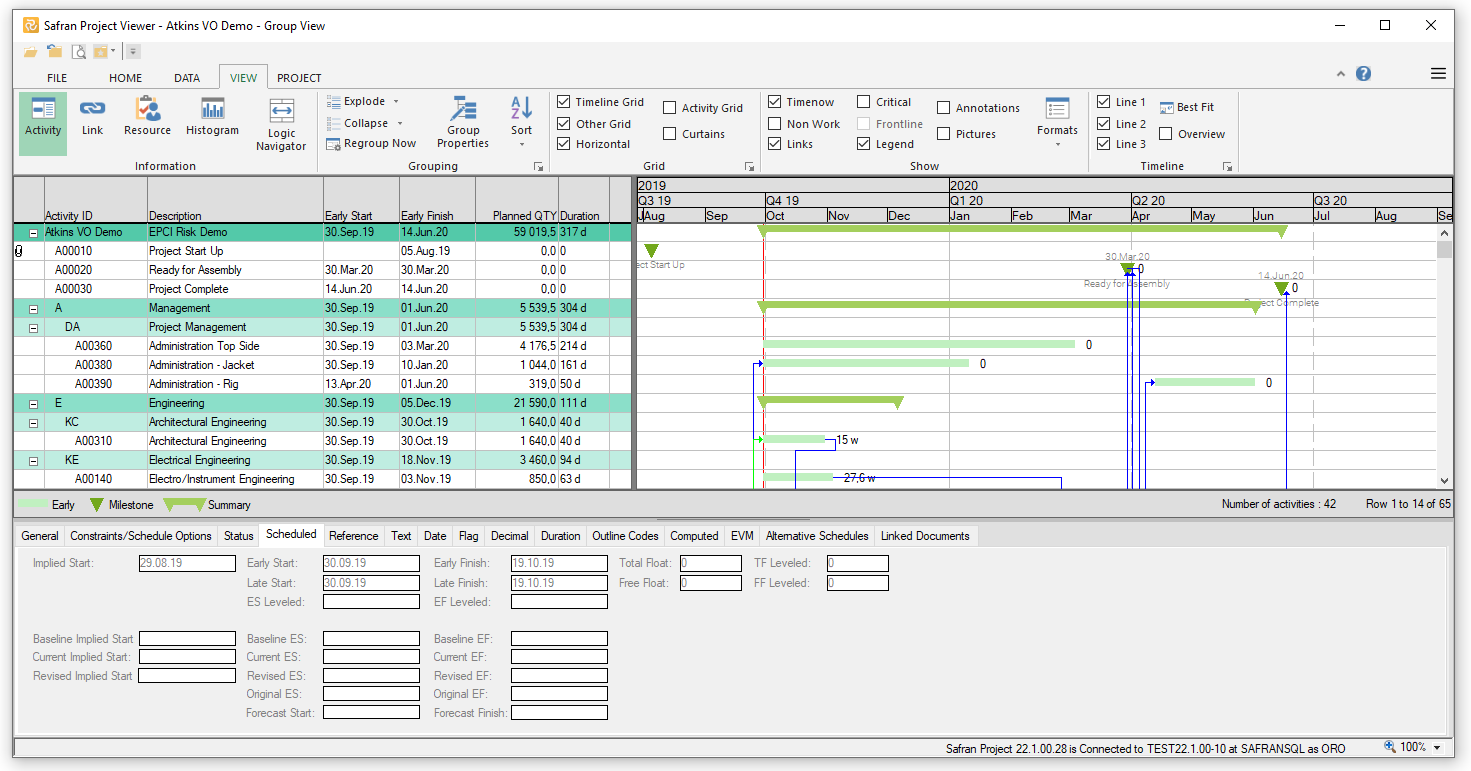This screenshot has height=771, width=1471.
Task: Collapse the KC Architectural Engineering group
Action: [34, 423]
